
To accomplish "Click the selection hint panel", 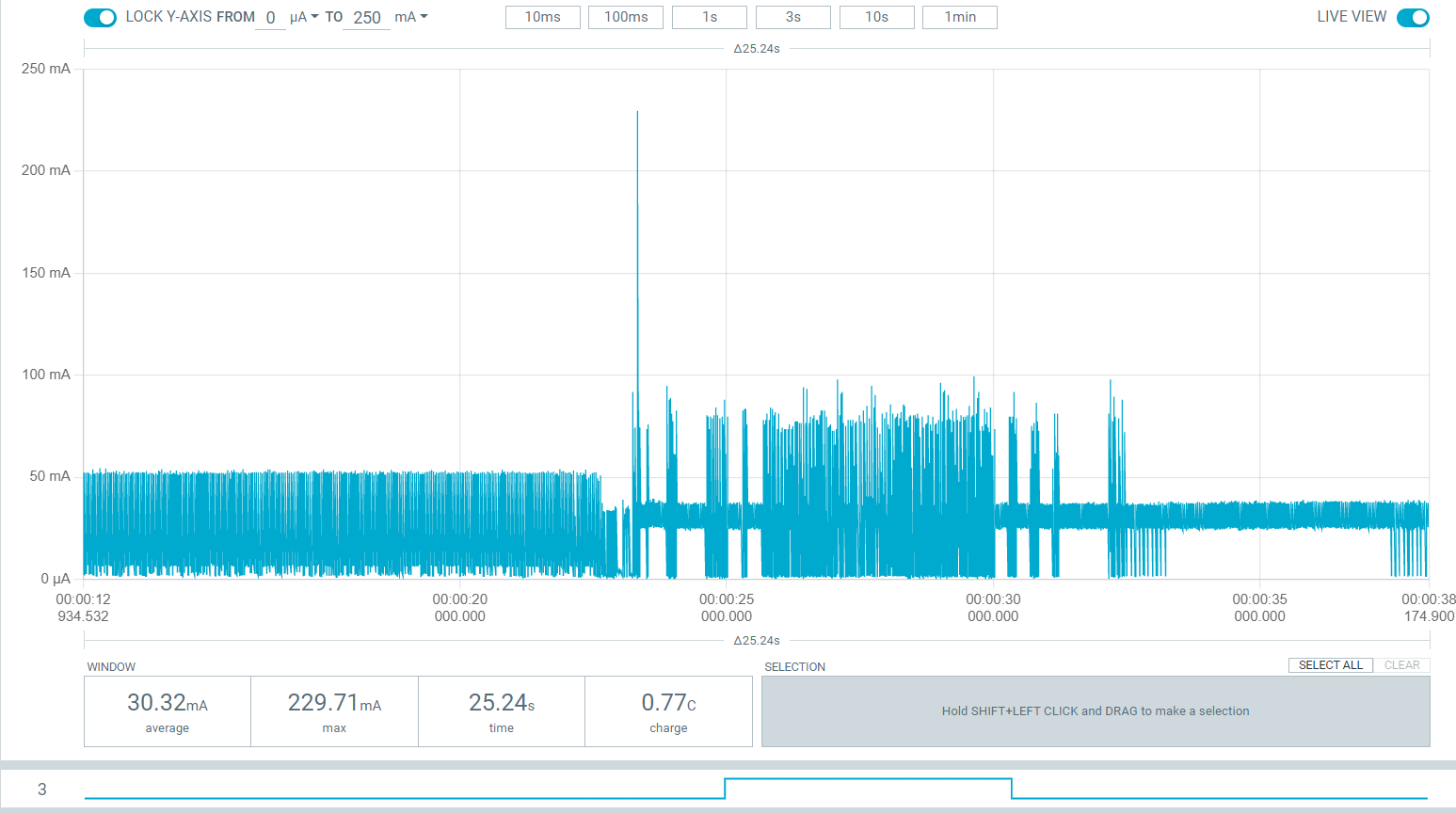I will (x=1096, y=711).
